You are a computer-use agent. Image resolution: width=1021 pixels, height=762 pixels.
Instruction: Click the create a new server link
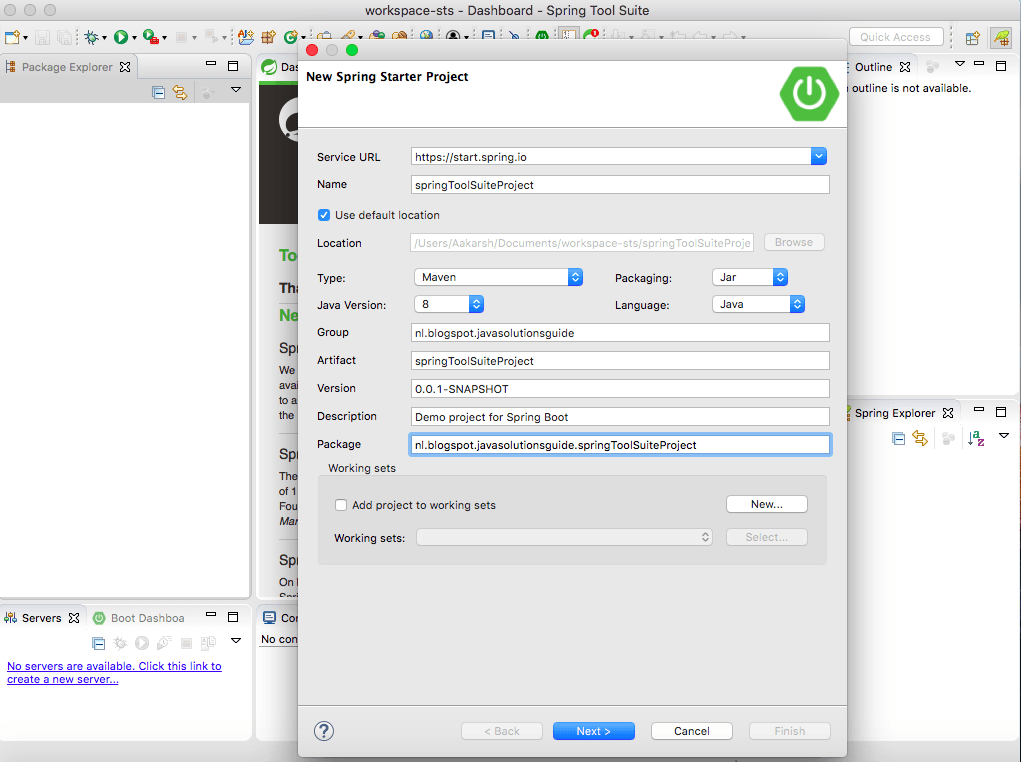pyautogui.click(x=114, y=673)
